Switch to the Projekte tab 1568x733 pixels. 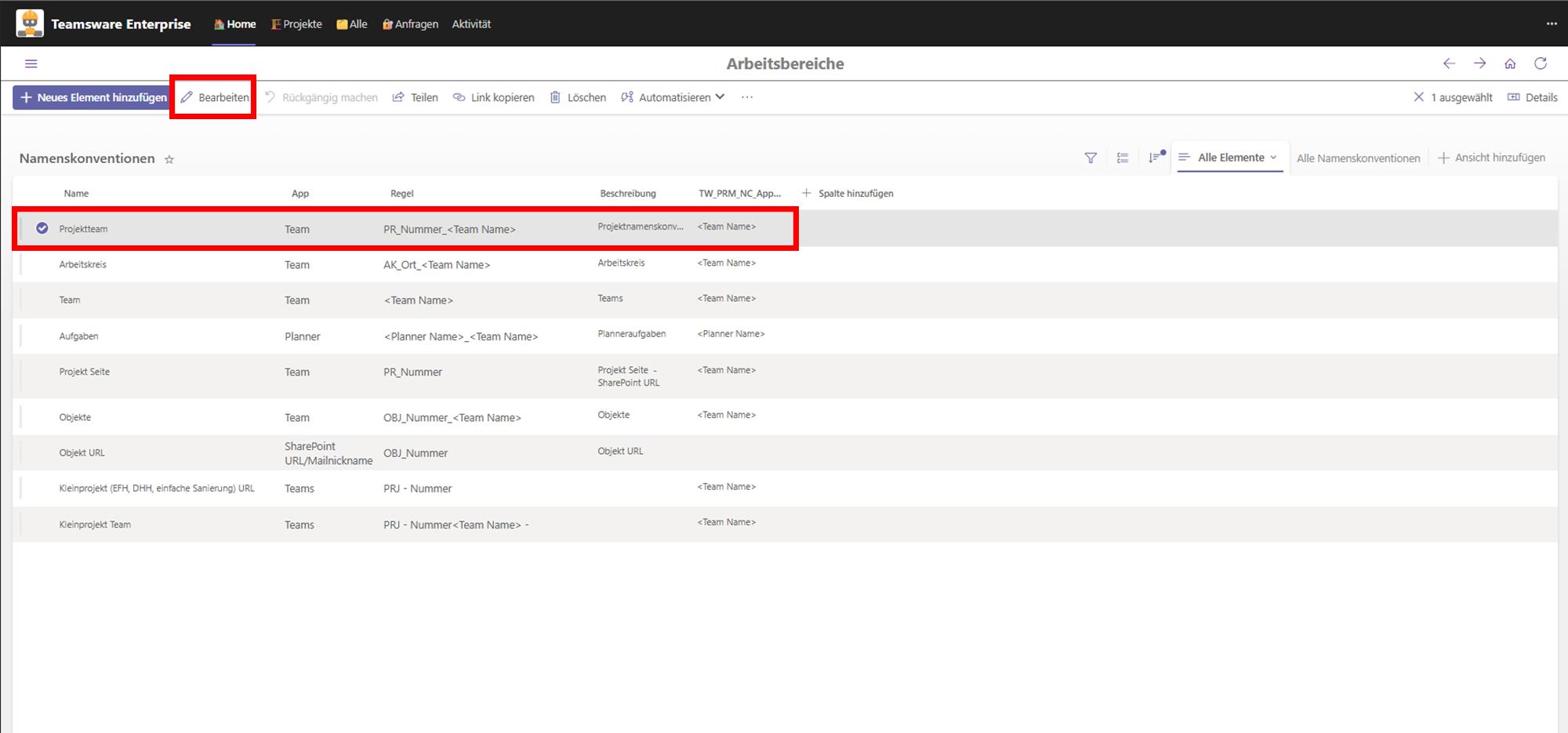[296, 24]
